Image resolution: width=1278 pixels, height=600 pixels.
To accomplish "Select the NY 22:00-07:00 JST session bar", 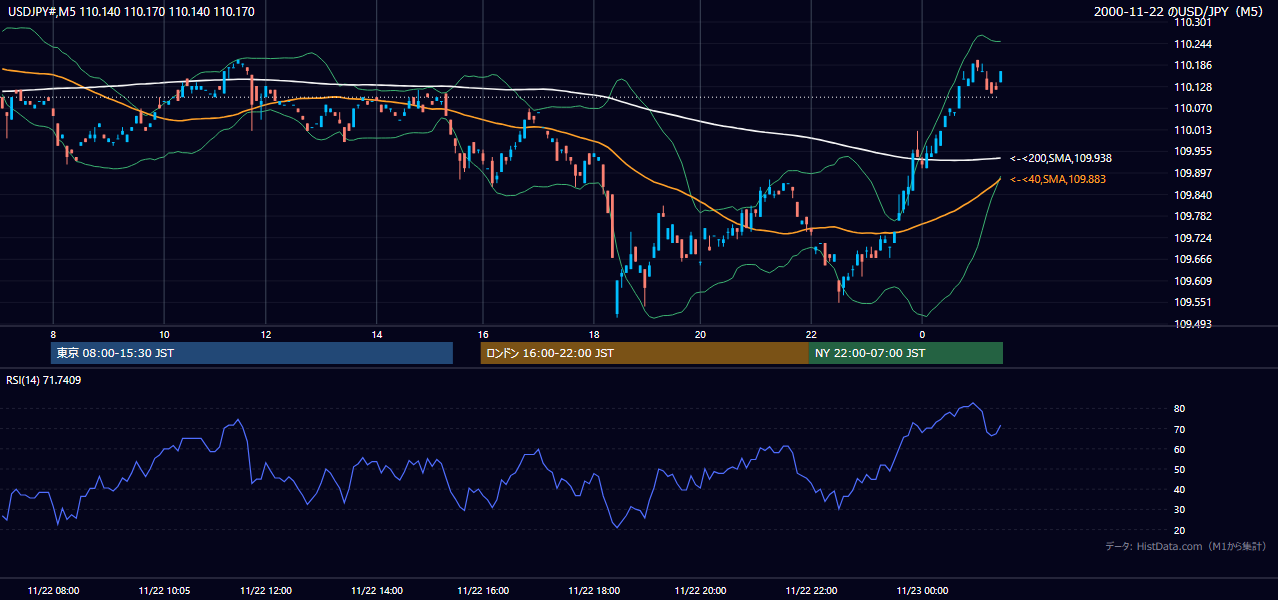I will [x=905, y=353].
